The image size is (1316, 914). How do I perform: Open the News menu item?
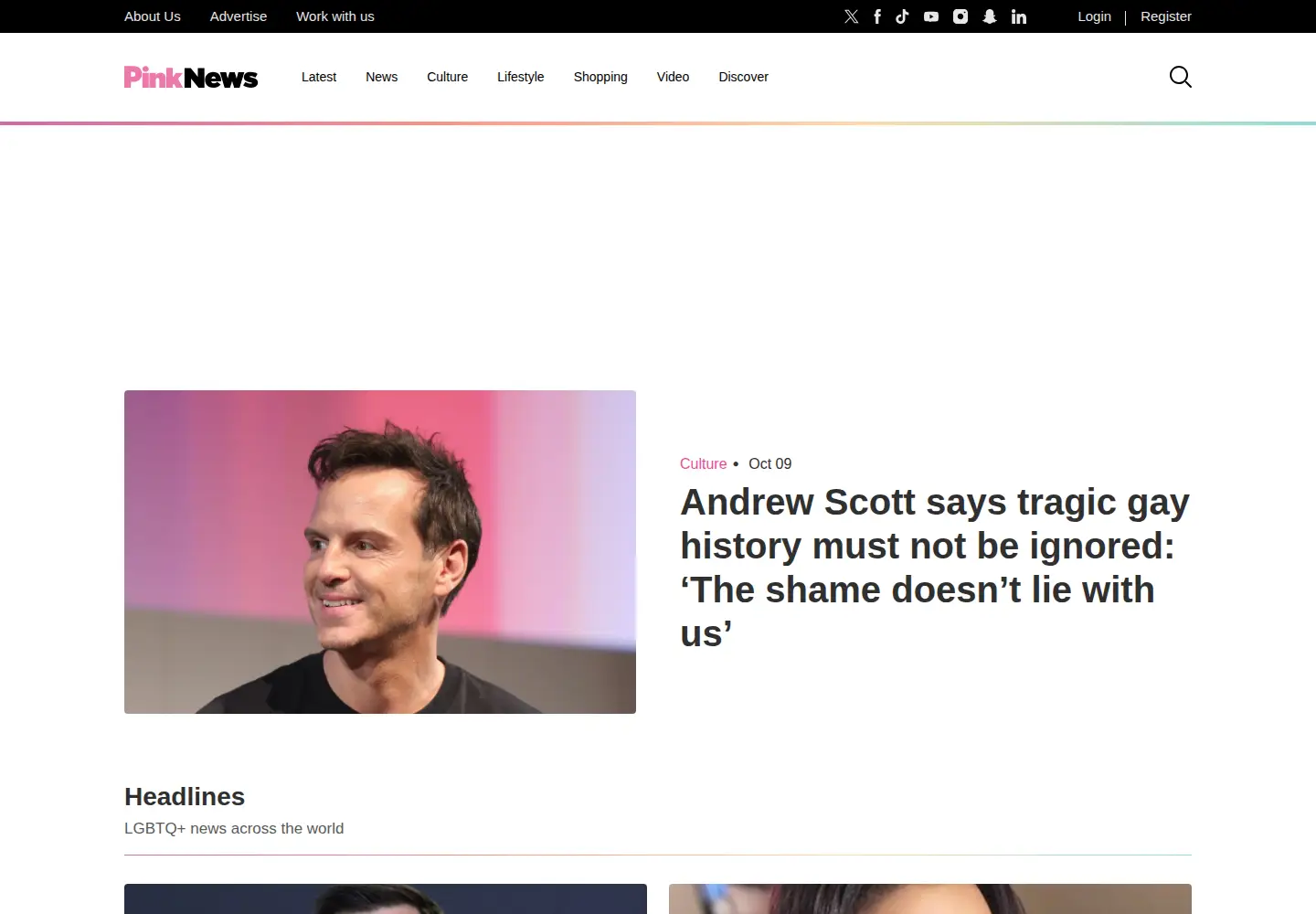(381, 77)
